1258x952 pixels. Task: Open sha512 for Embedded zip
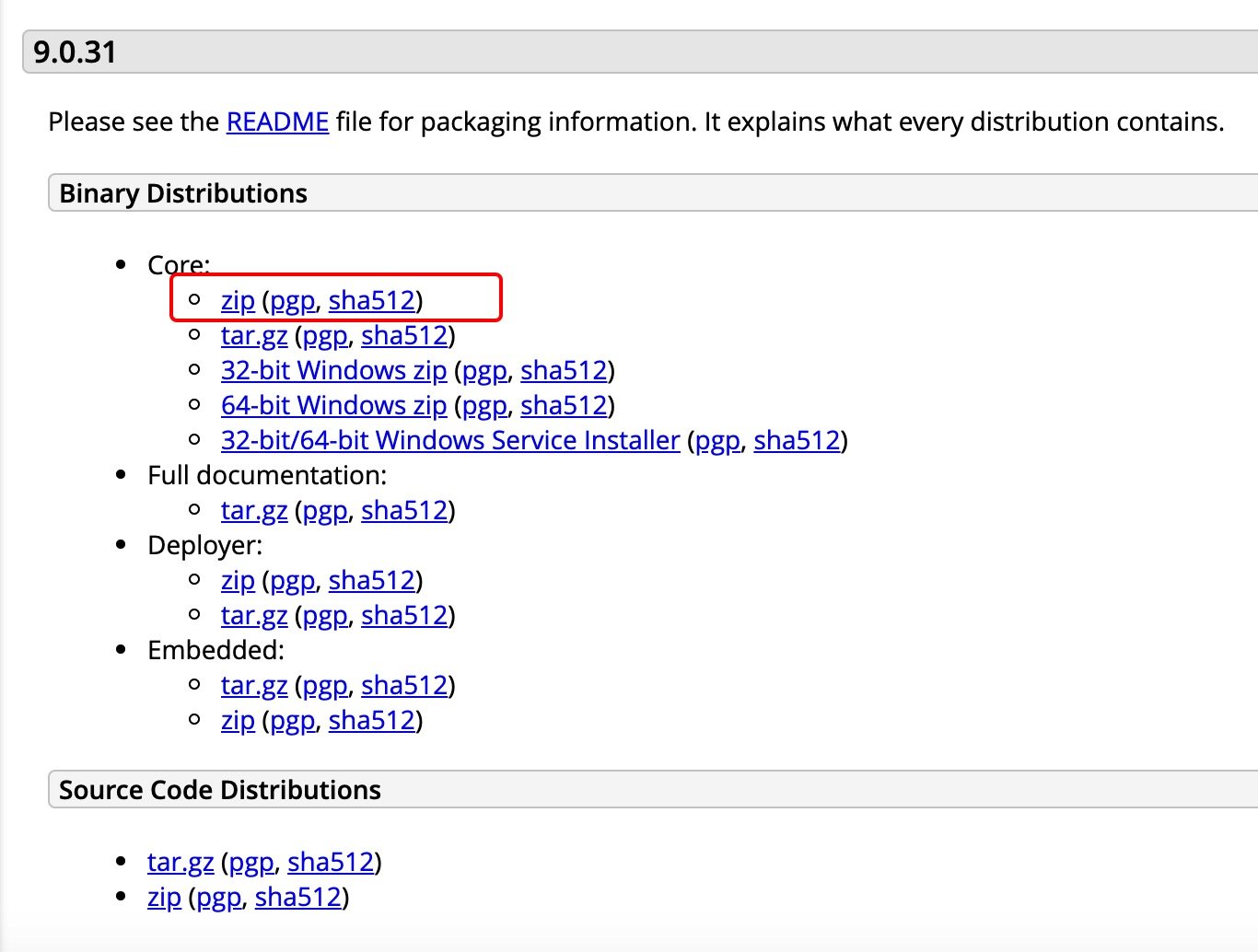coord(372,720)
